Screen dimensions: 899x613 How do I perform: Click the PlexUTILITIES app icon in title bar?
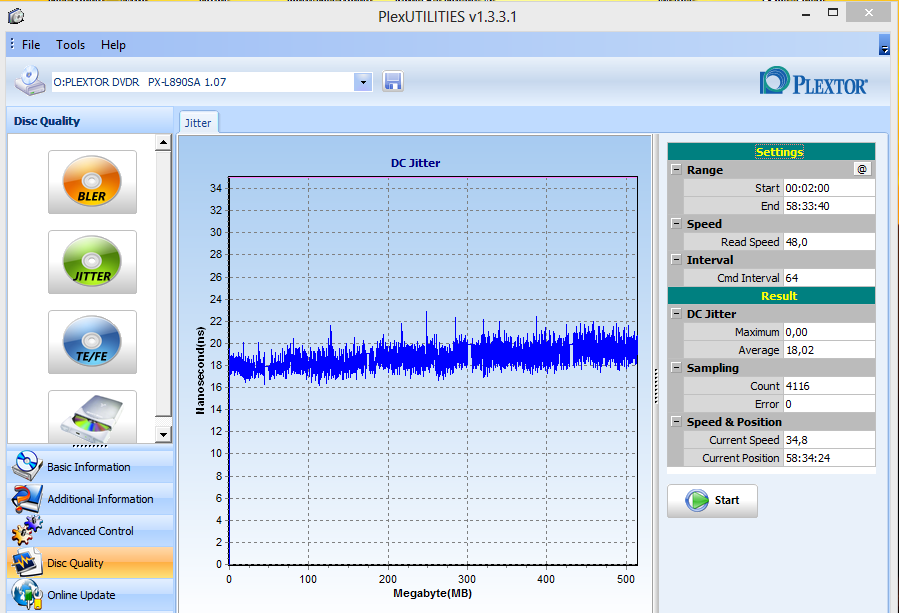click(x=16, y=16)
